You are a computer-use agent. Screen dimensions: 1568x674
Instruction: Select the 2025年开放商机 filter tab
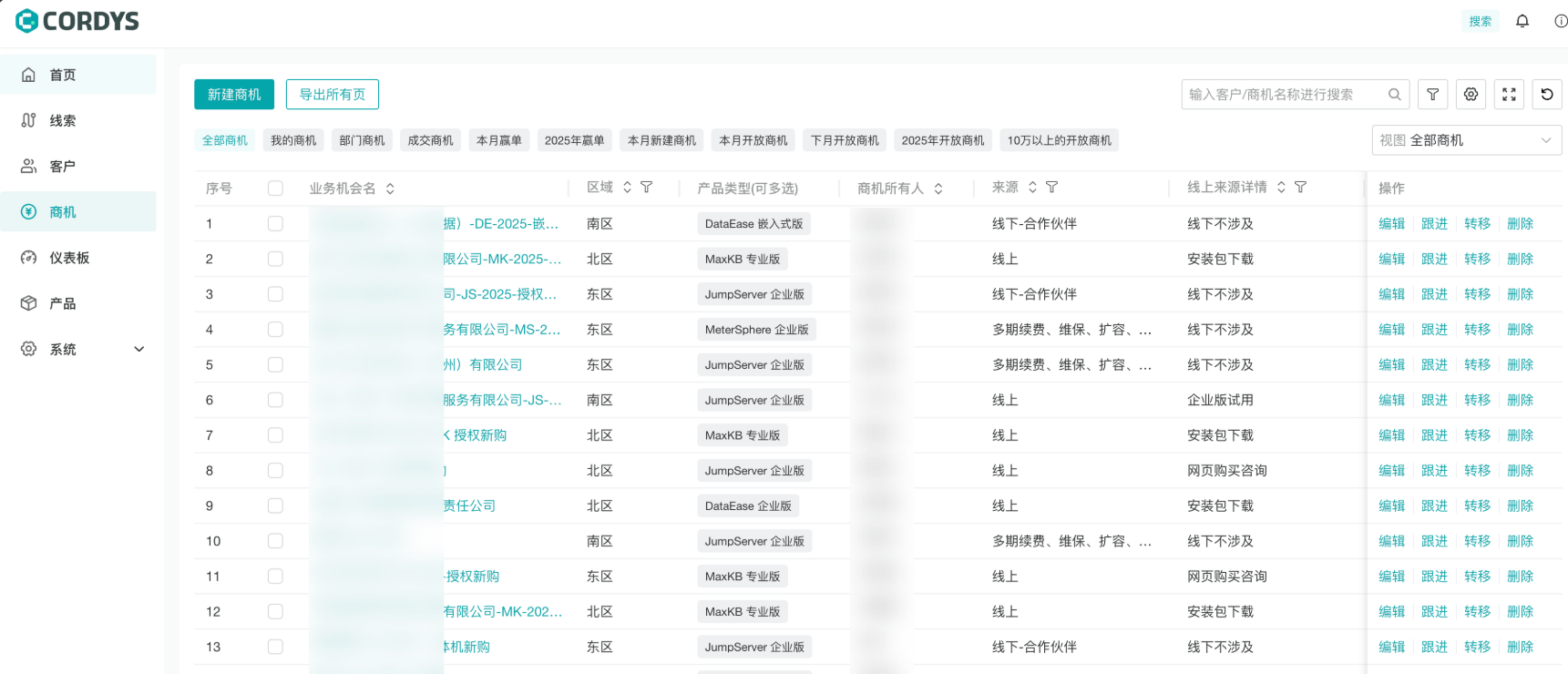click(x=943, y=140)
